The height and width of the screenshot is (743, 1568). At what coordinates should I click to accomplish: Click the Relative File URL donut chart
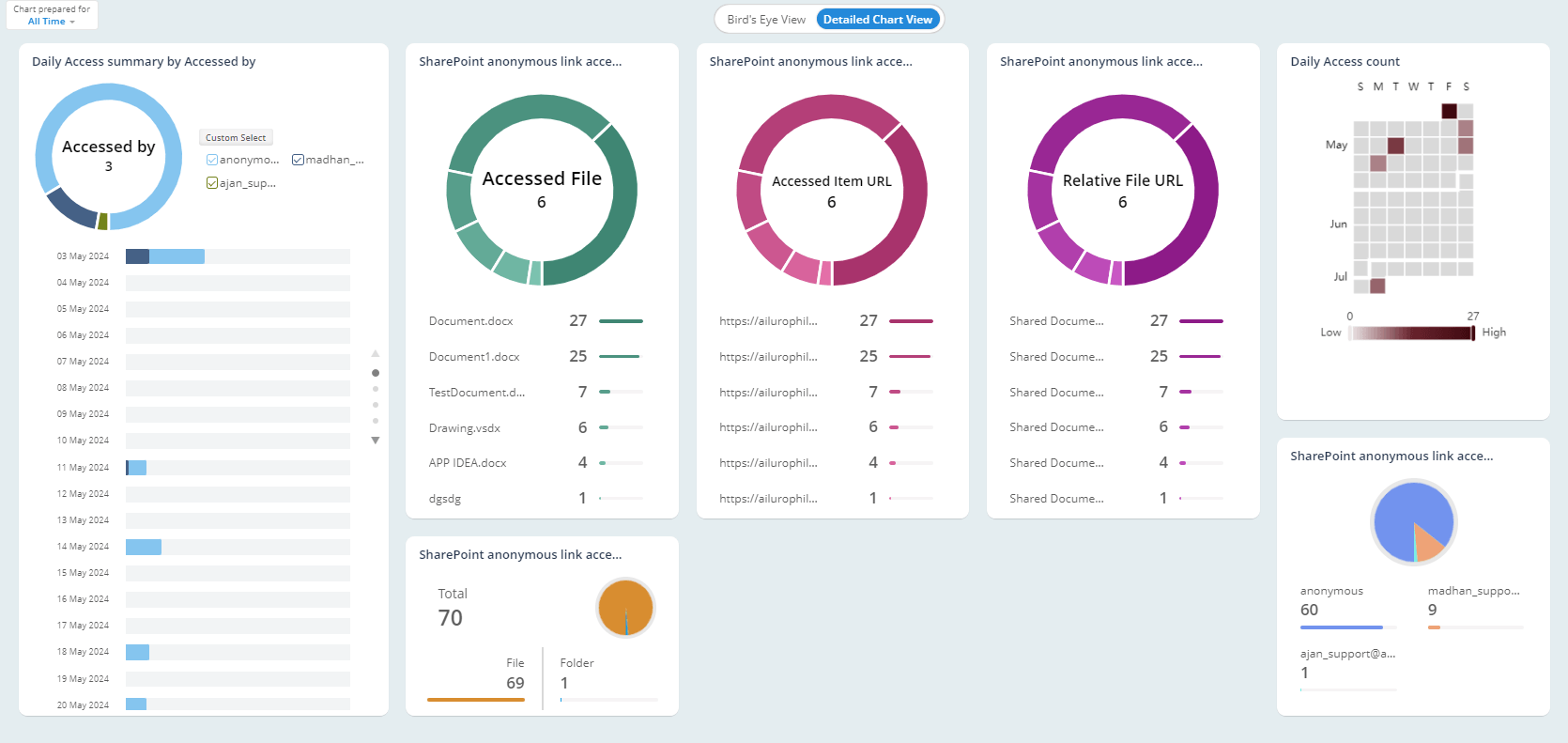coord(1123,190)
